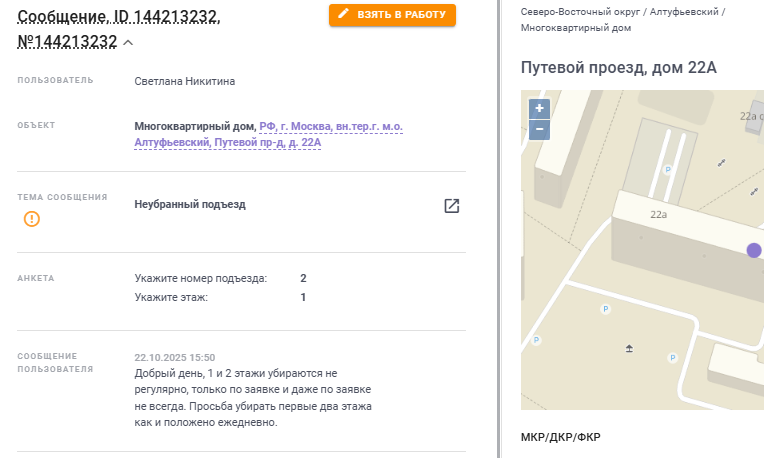Collapse the message ID header chevron
This screenshot has width=764, height=458.
click(128, 42)
